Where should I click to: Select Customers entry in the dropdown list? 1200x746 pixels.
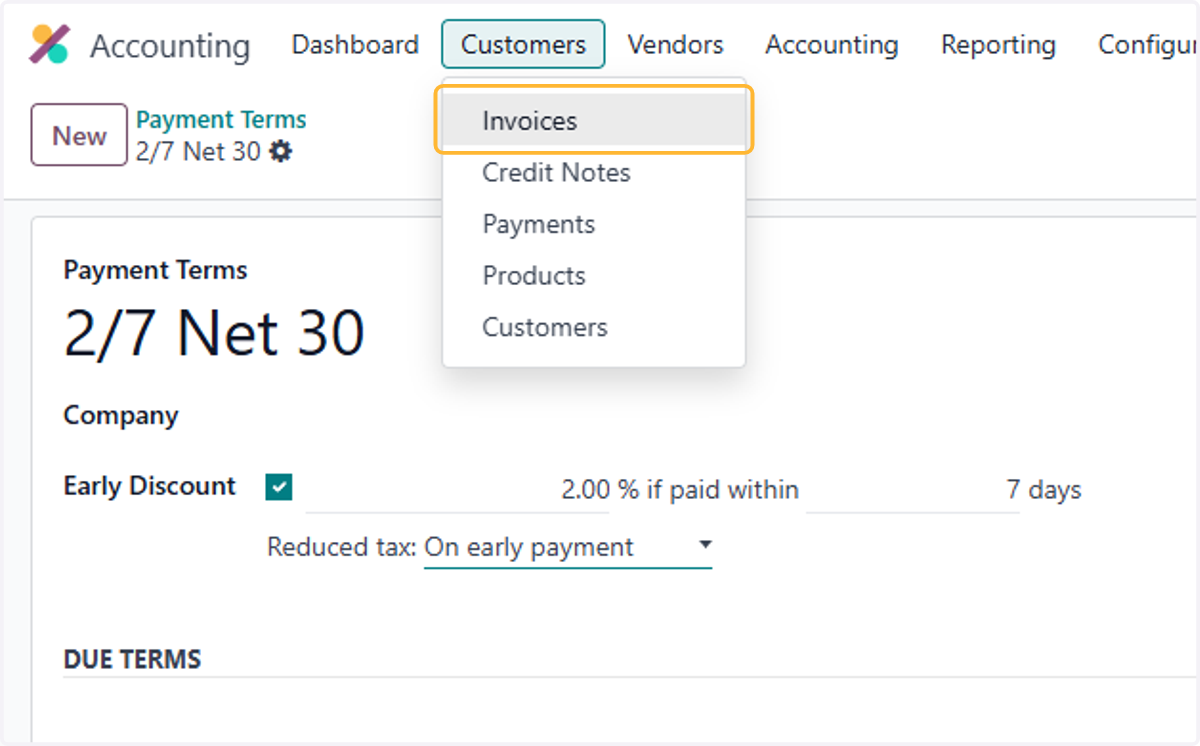click(594, 328)
